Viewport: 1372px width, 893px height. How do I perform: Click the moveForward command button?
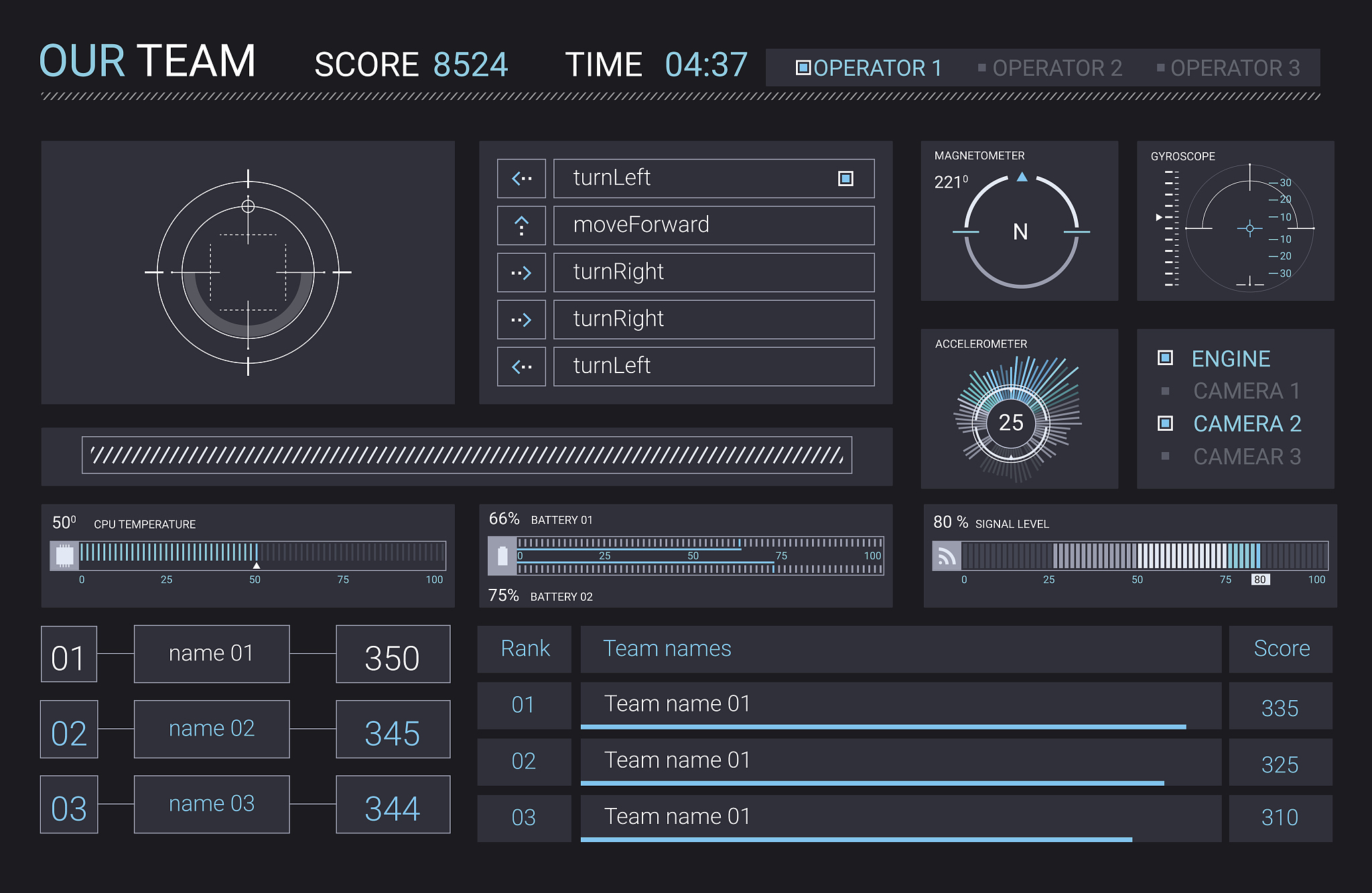point(713,225)
